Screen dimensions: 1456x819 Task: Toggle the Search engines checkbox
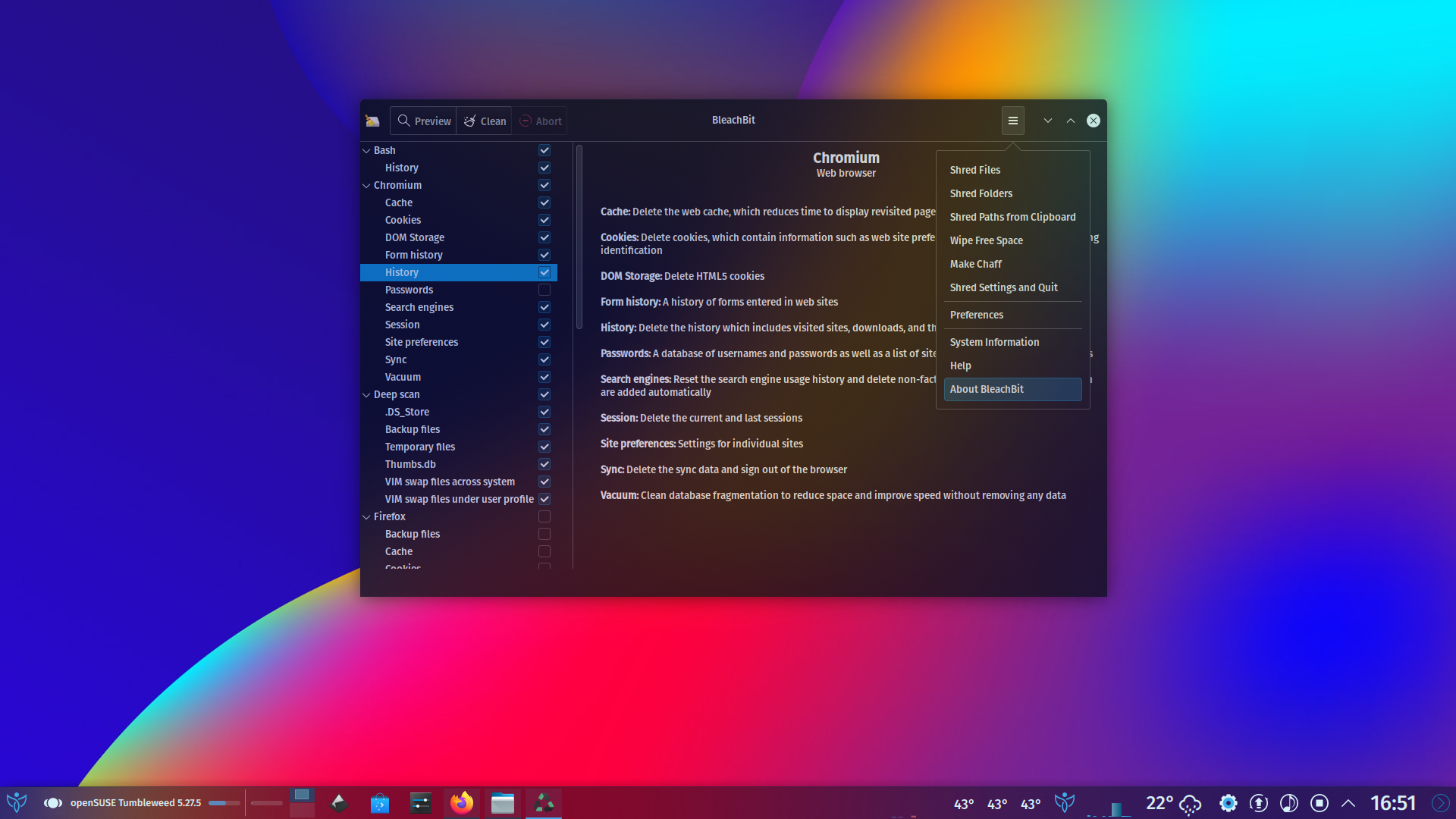coord(544,307)
